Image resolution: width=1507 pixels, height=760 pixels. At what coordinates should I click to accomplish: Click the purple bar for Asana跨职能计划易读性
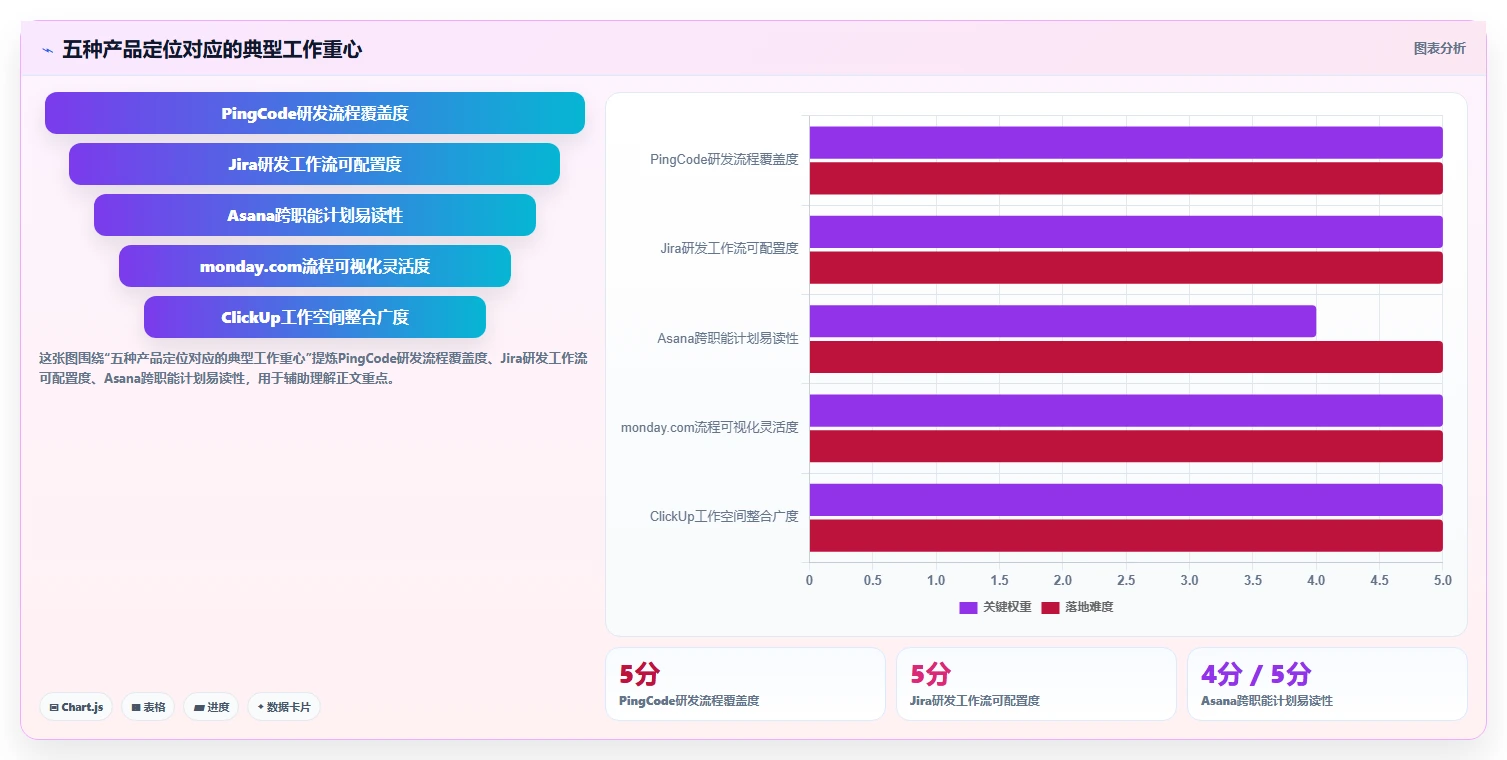[1062, 321]
